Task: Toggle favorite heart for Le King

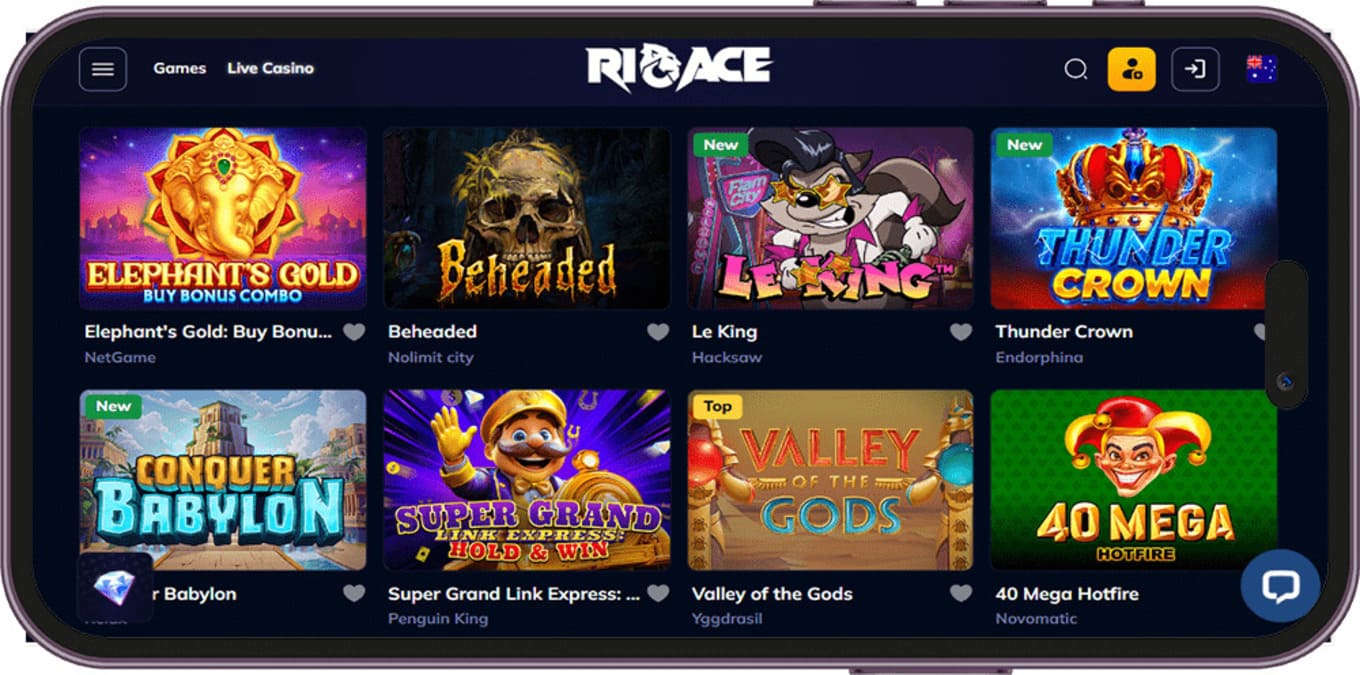Action: pos(961,332)
